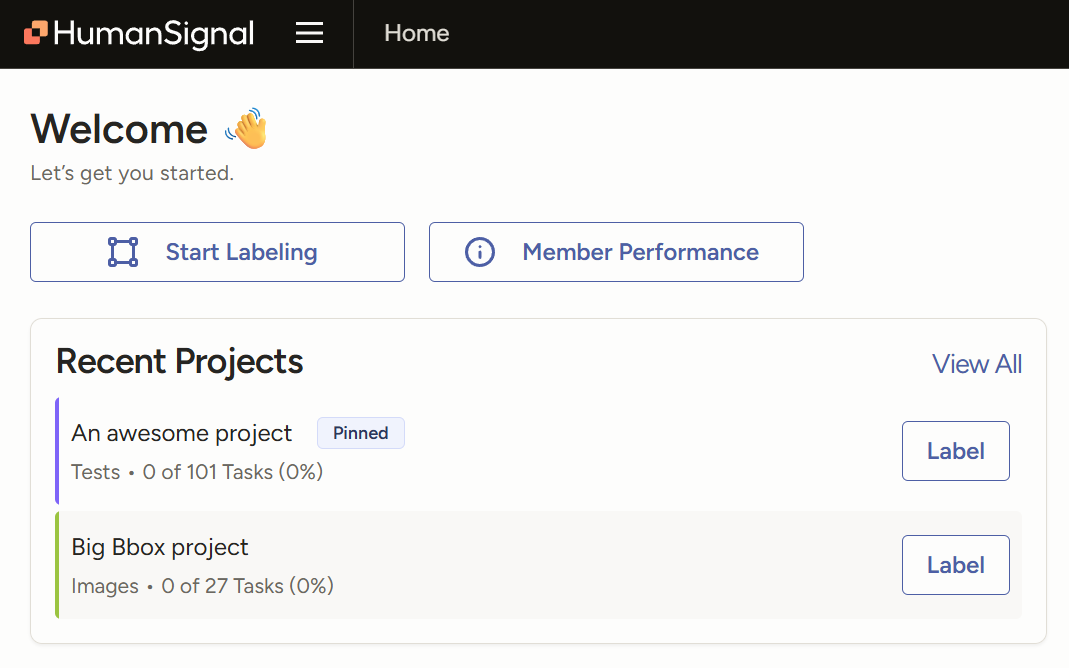The height and width of the screenshot is (668, 1069).
Task: Click the Pinned badge on An awesome project
Action: 360,433
